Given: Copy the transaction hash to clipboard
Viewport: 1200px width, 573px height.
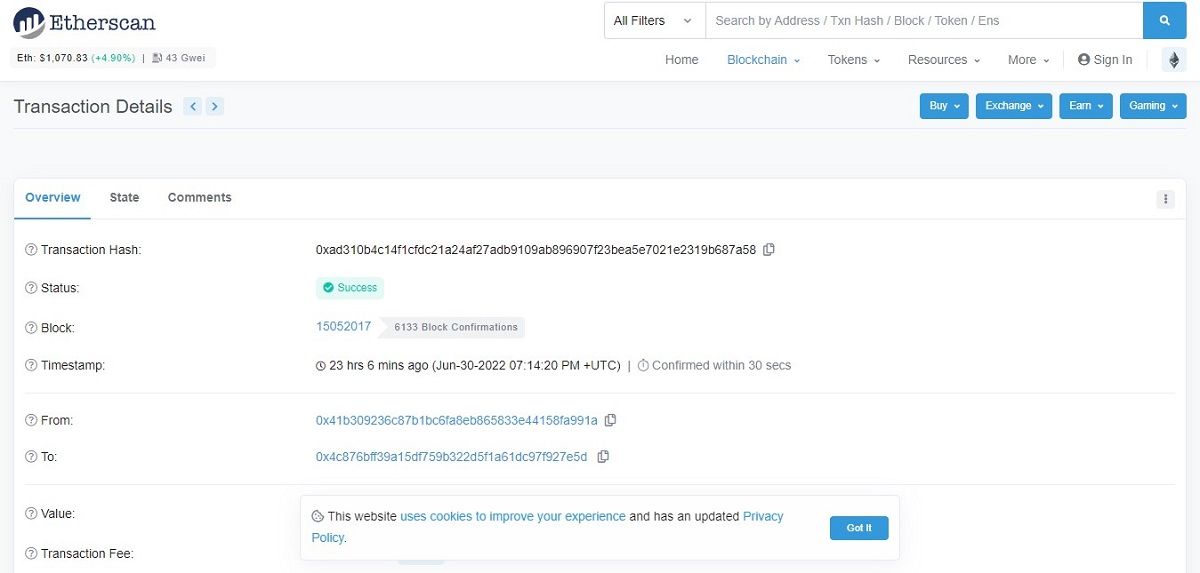Looking at the screenshot, I should (769, 249).
